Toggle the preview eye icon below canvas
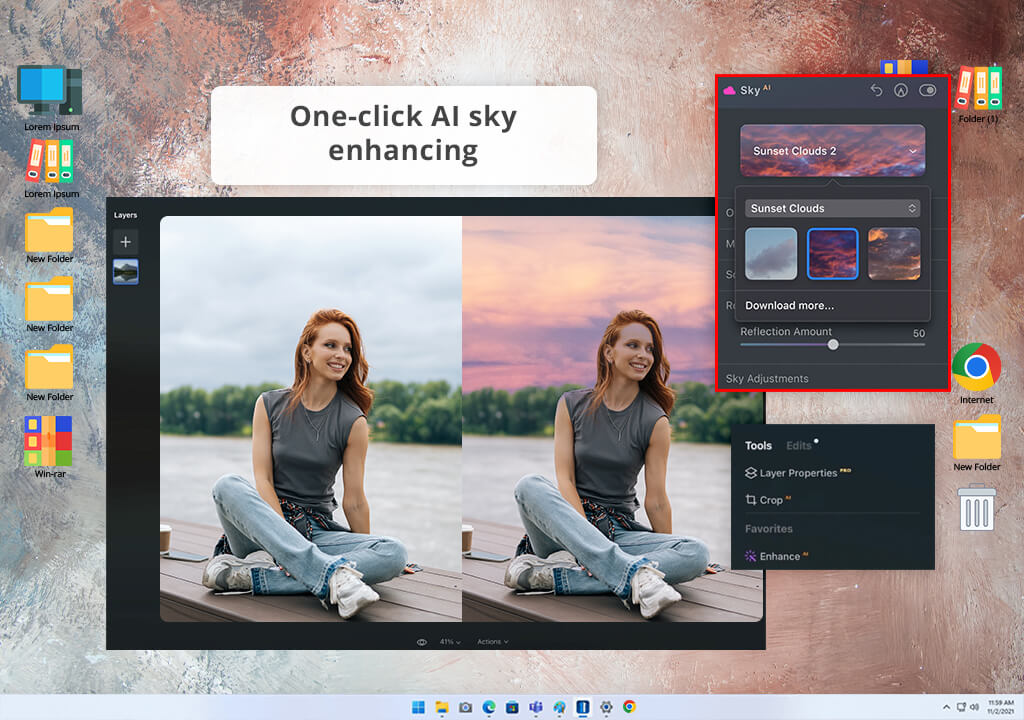1024x720 pixels. [422, 642]
